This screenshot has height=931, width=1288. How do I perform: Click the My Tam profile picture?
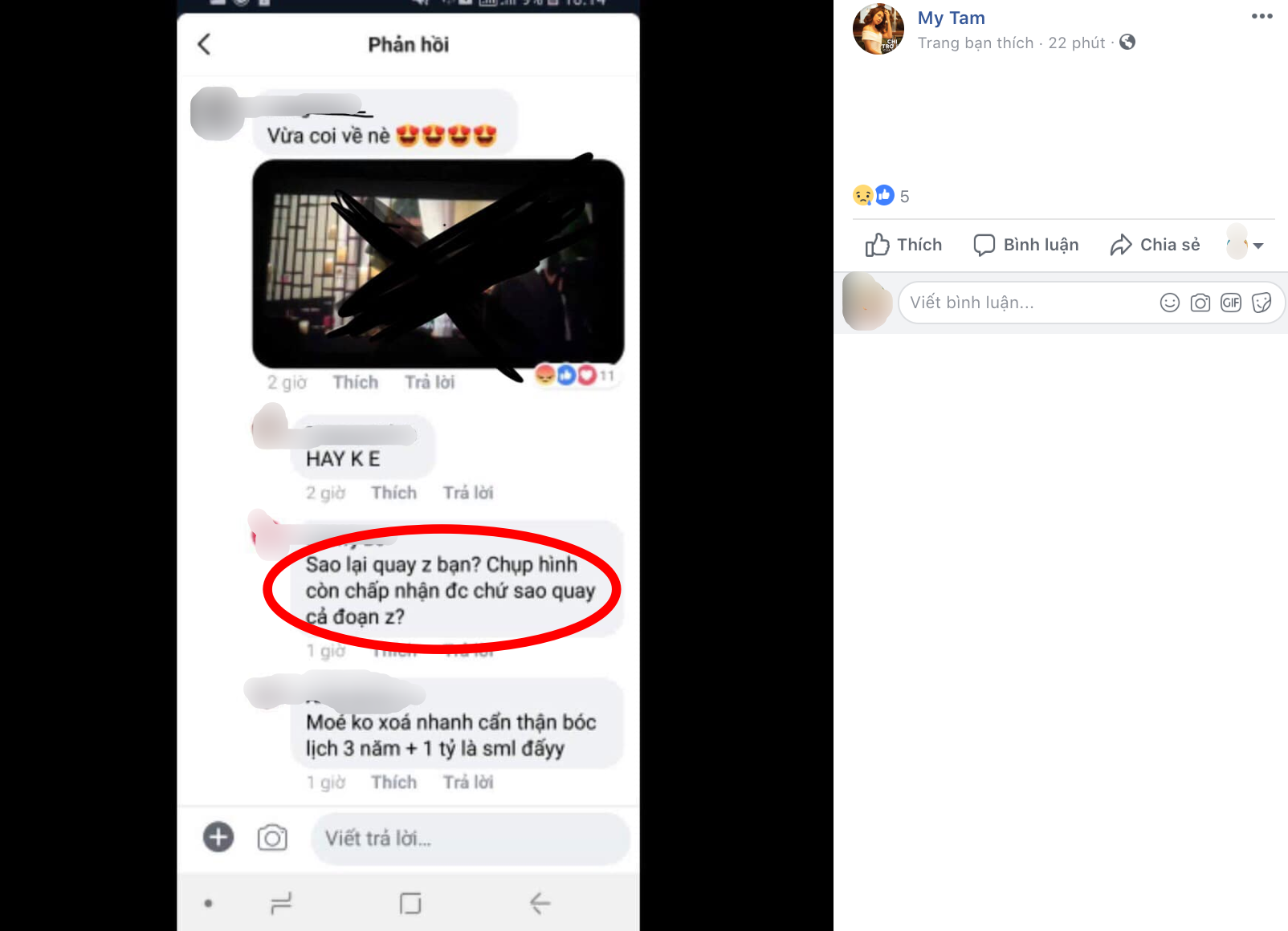878,29
